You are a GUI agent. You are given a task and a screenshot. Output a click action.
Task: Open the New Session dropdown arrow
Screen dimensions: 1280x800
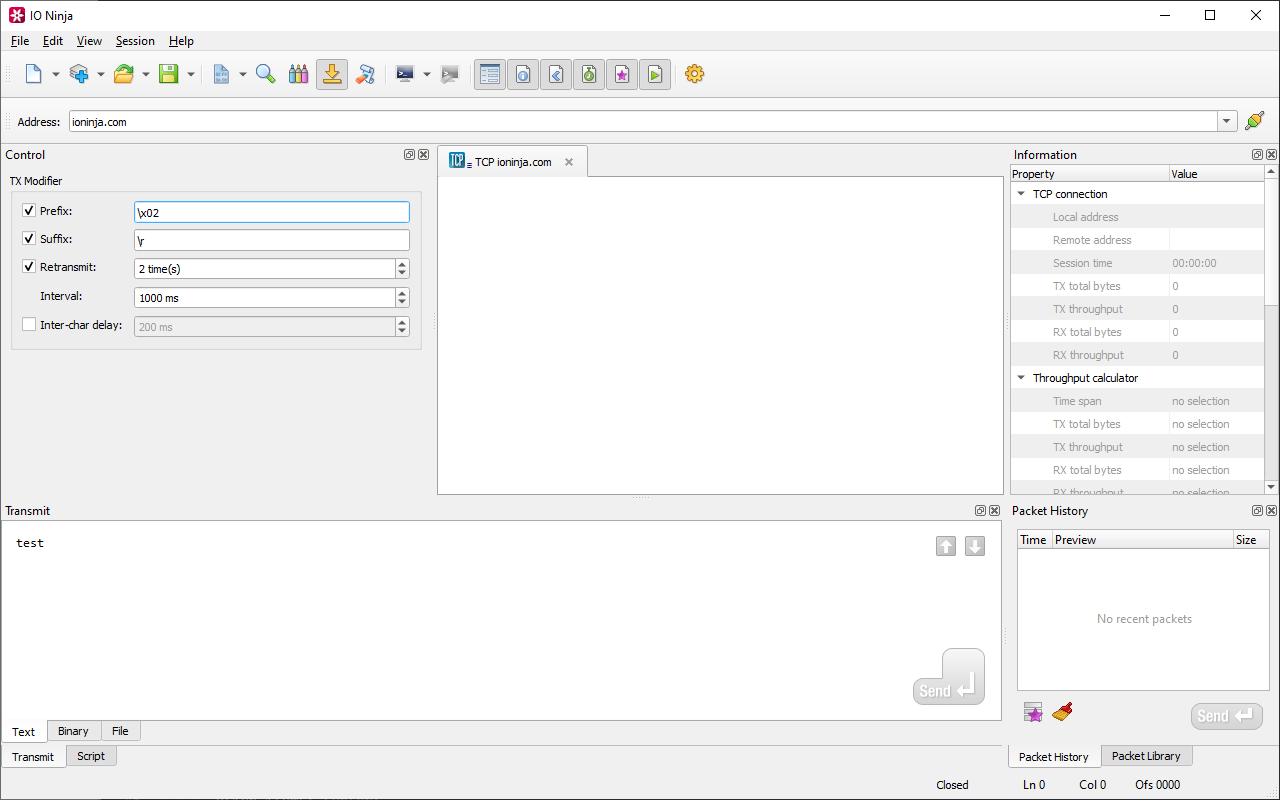(56, 74)
